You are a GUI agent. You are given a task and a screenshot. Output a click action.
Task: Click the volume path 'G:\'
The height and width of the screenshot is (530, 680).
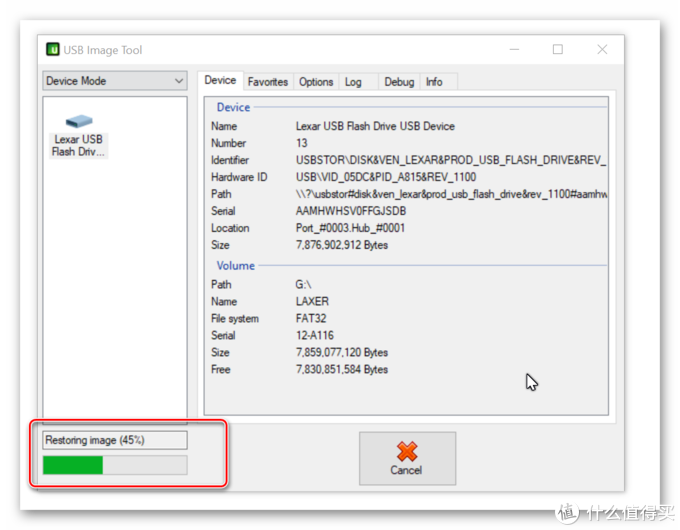click(x=303, y=285)
